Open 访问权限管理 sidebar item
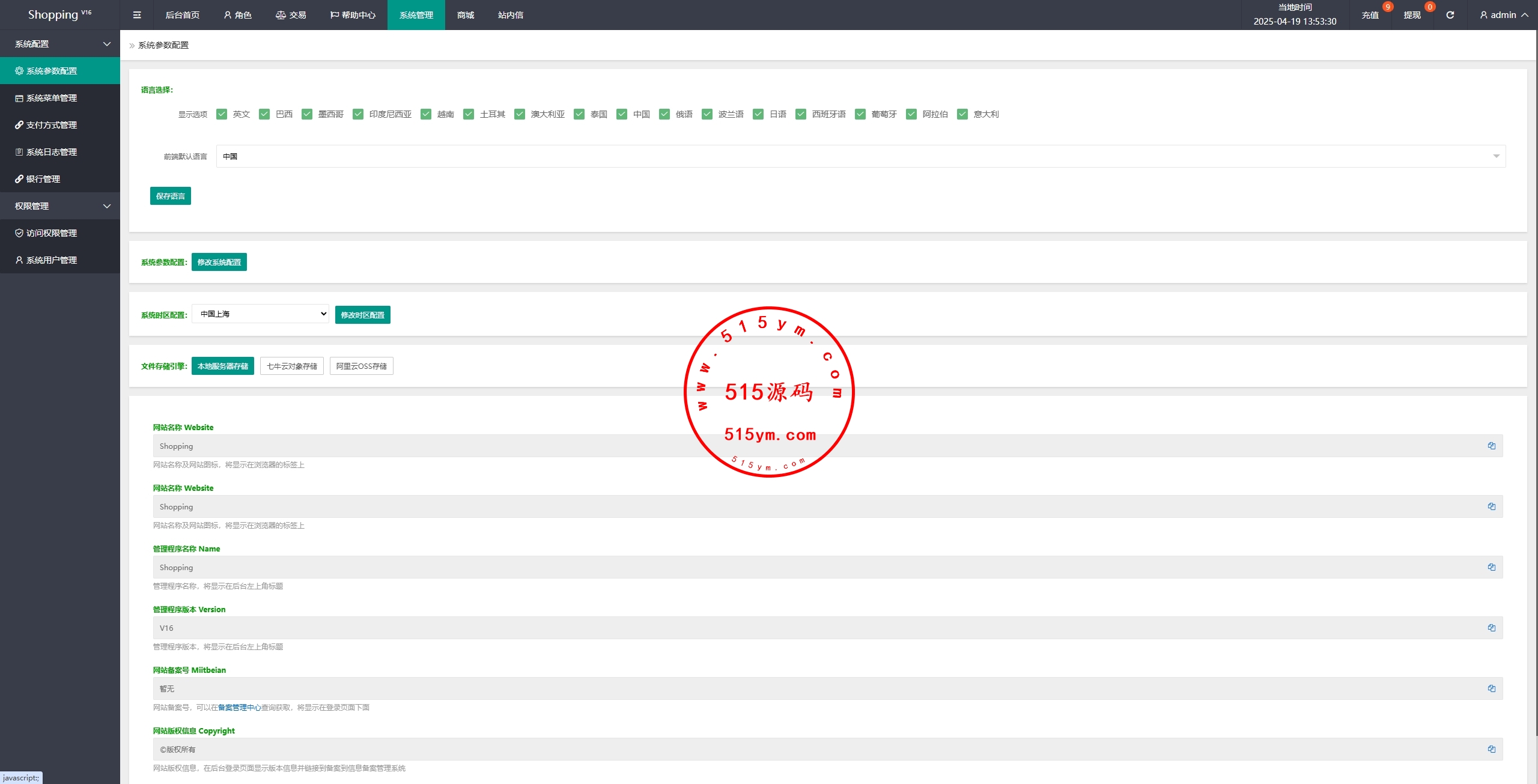Image resolution: width=1538 pixels, height=784 pixels. point(52,233)
